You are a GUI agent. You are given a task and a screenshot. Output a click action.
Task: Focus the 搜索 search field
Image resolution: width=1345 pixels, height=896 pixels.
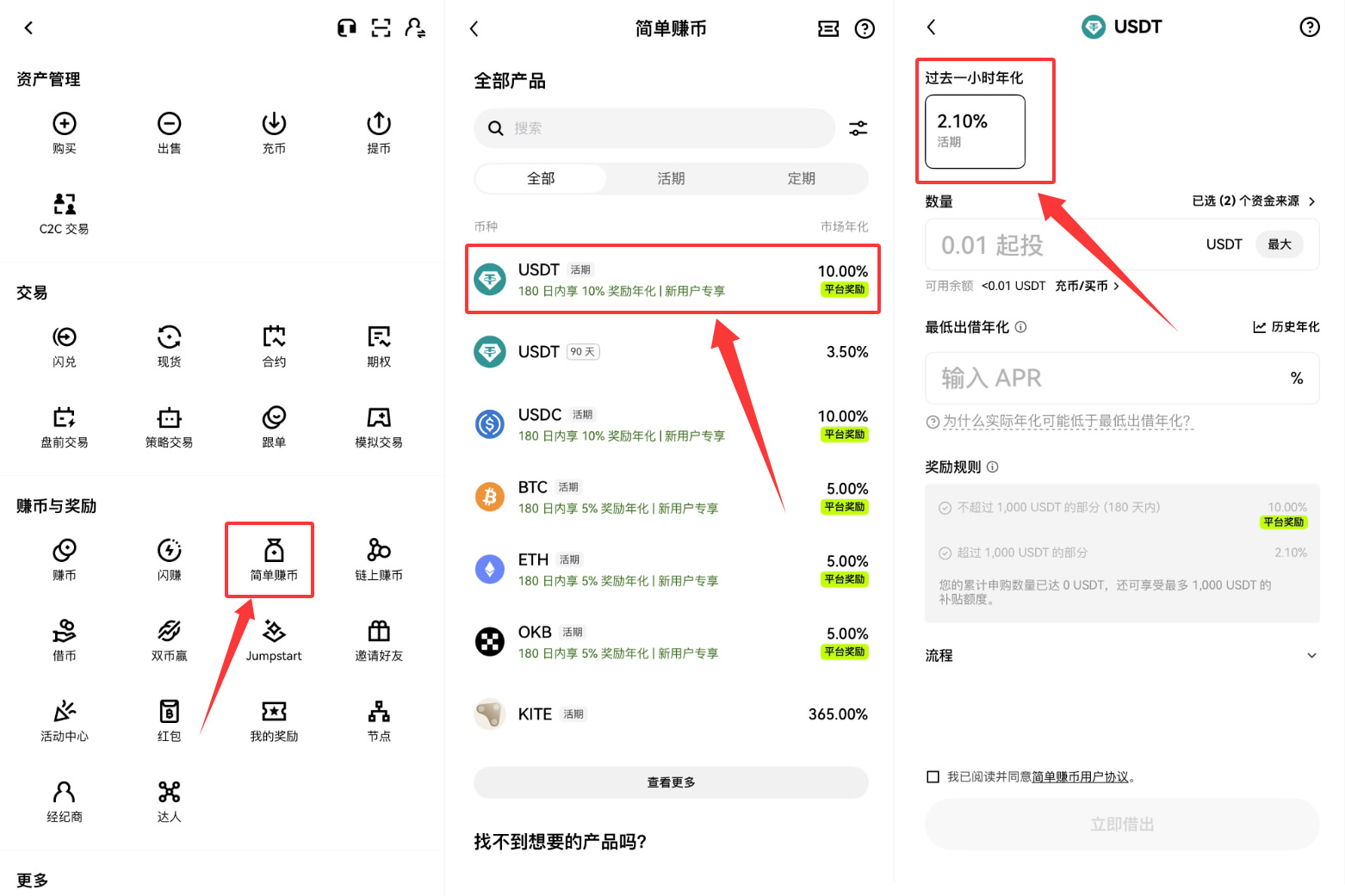click(654, 128)
